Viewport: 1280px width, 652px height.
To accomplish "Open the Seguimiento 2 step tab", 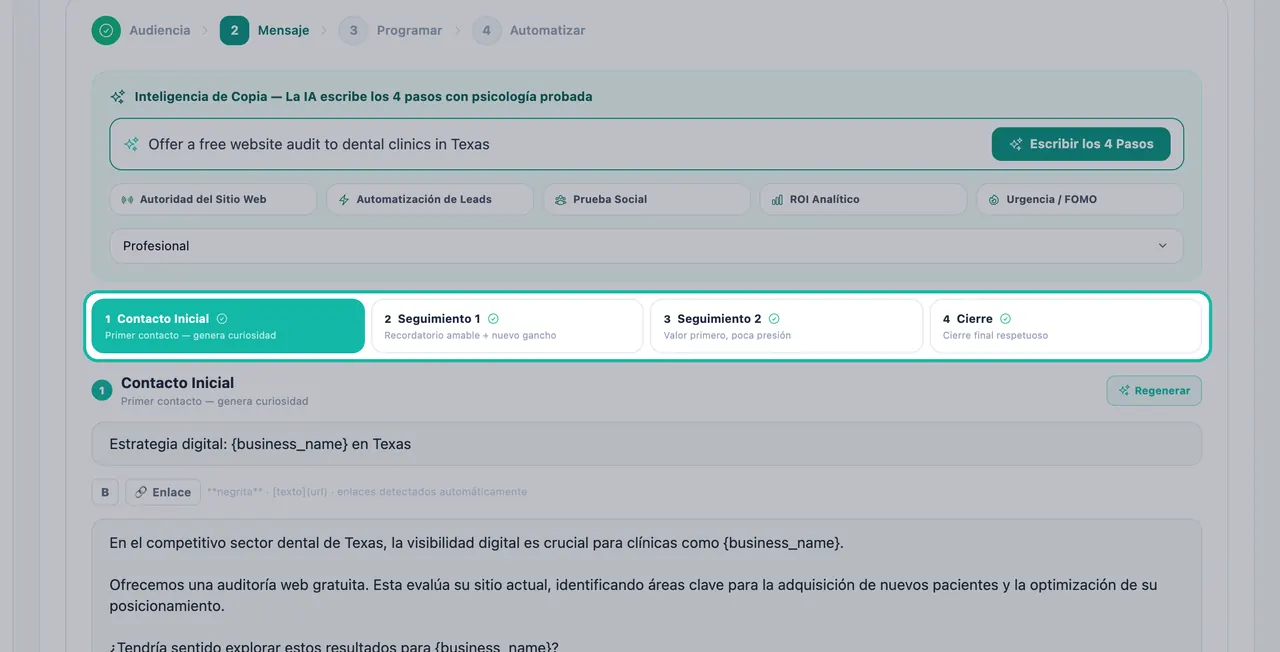I will coord(786,326).
